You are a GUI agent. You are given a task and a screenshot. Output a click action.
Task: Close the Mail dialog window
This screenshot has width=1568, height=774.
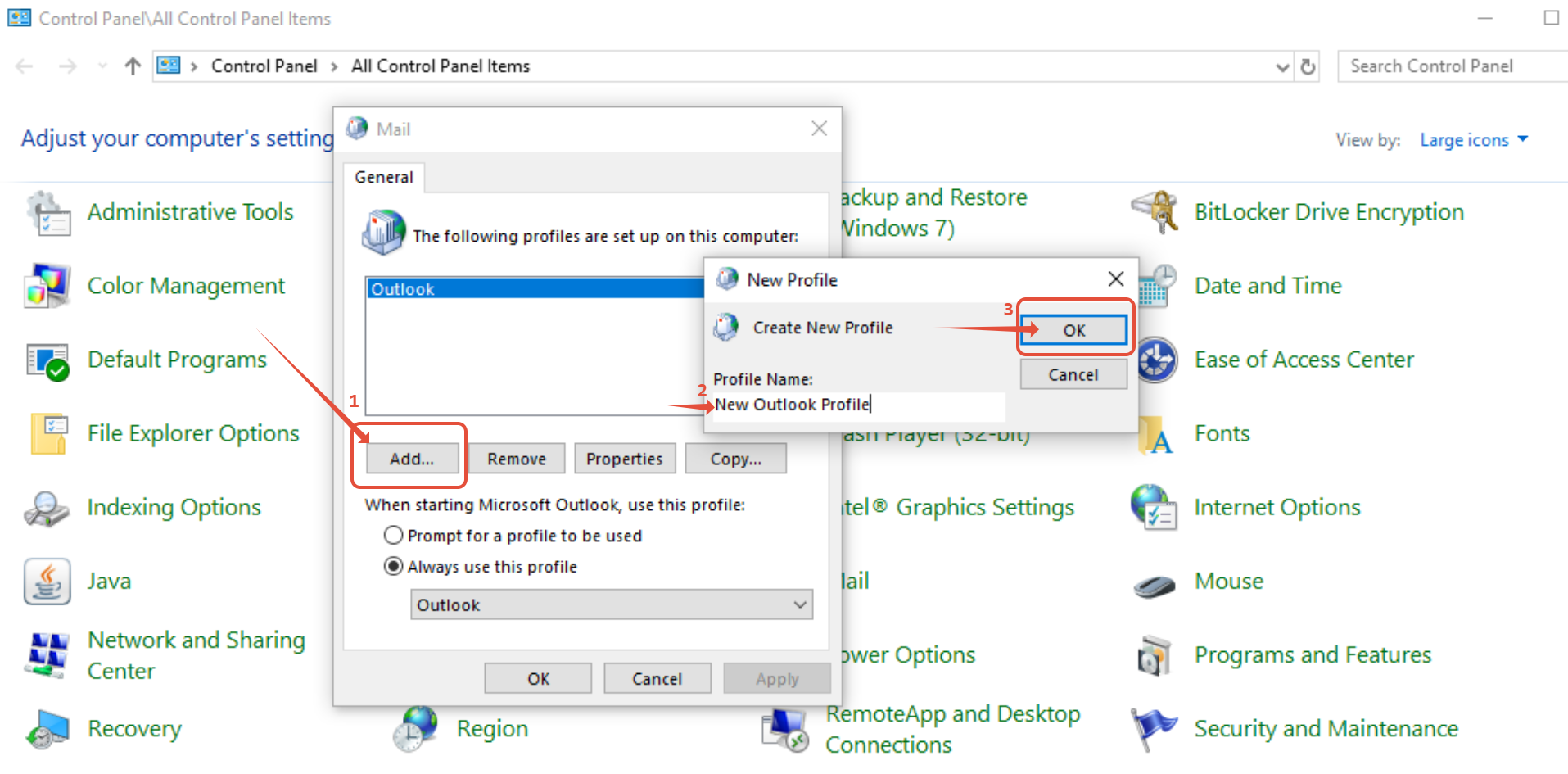pos(819,129)
